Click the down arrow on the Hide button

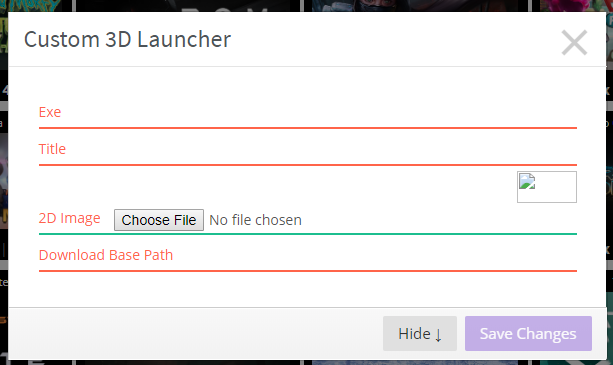tap(438, 335)
